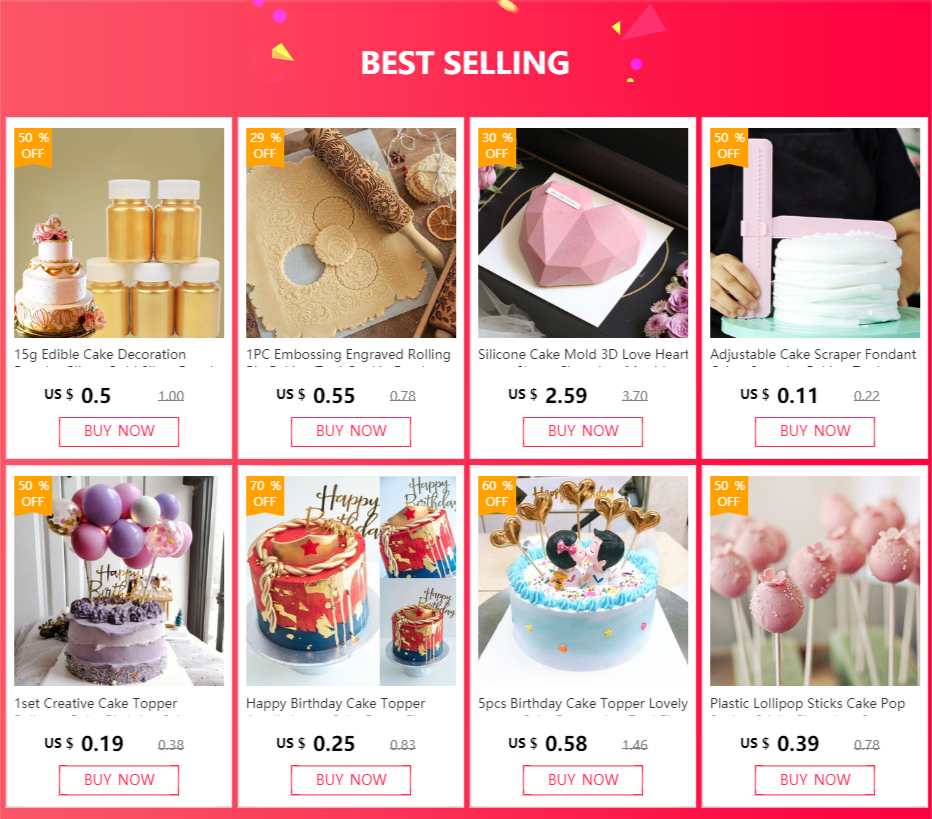Click BUY NOW for Creative Cake Topper

[x=119, y=780]
